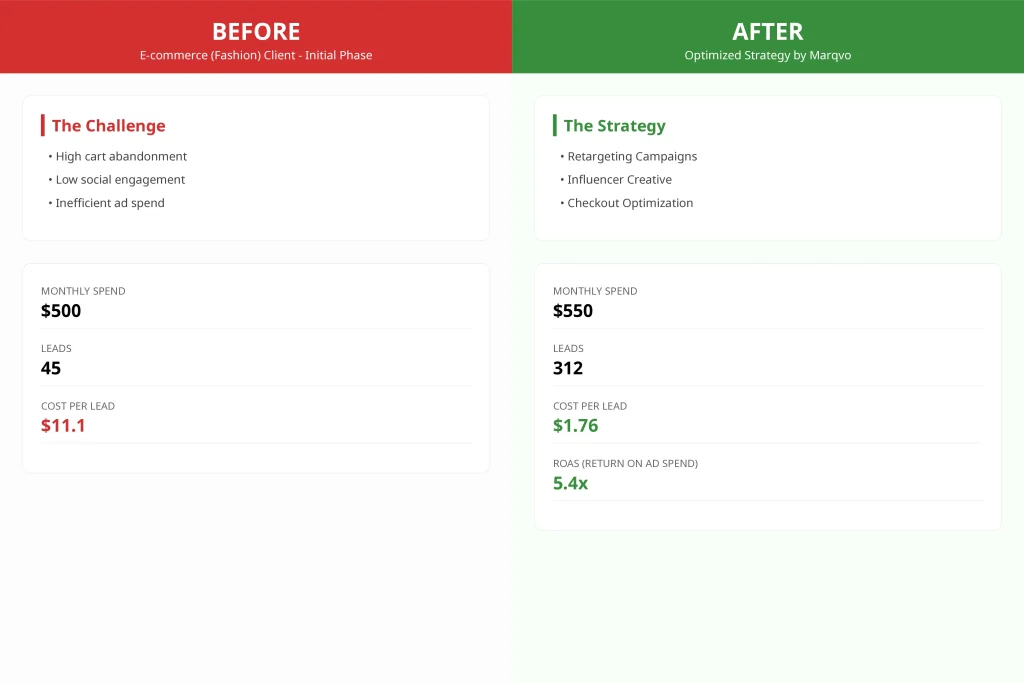1024x683 pixels.
Task: Click the red $11.1 cost per lead
Action: click(x=63, y=426)
